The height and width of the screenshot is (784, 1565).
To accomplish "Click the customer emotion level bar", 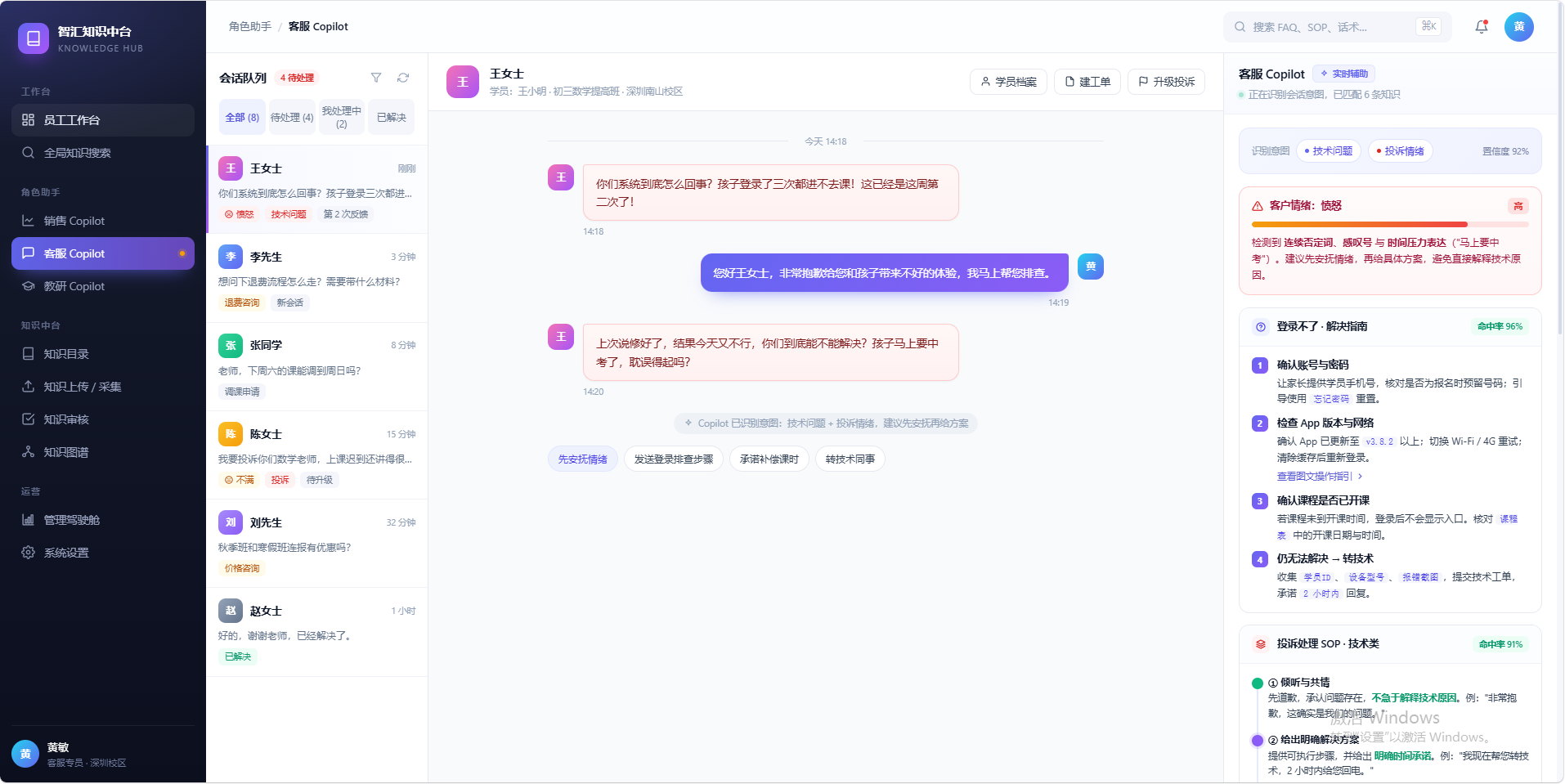I will (x=1390, y=224).
